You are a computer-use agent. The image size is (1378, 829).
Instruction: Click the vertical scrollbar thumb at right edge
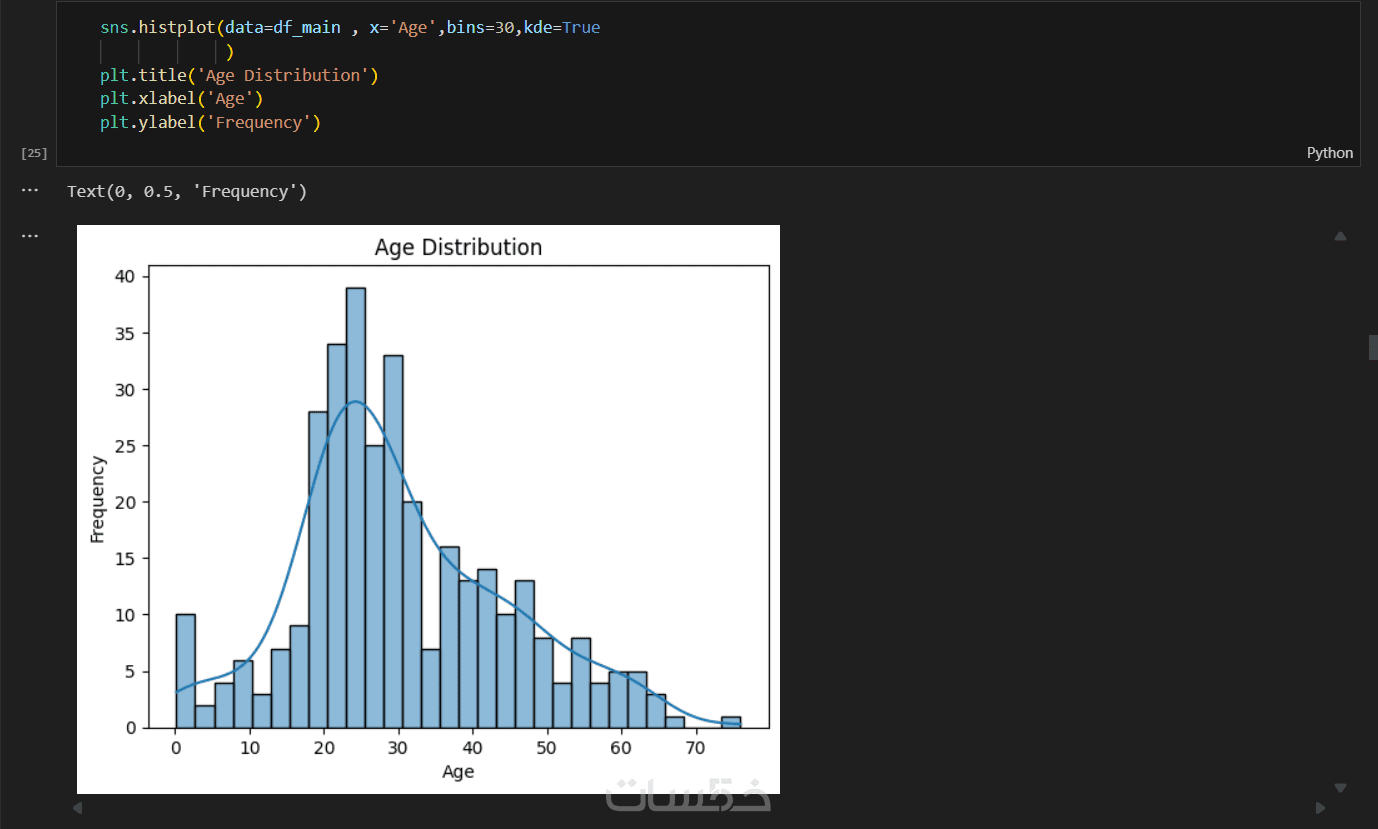[x=1373, y=347]
